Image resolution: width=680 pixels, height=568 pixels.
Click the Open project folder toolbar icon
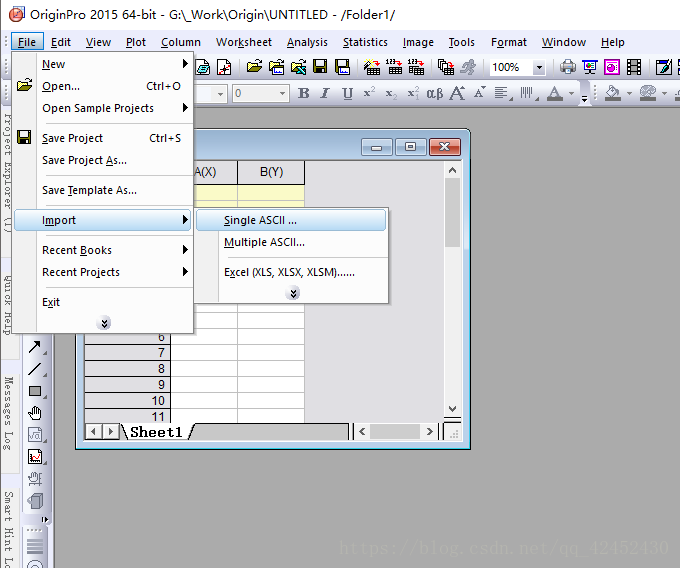click(x=255, y=67)
